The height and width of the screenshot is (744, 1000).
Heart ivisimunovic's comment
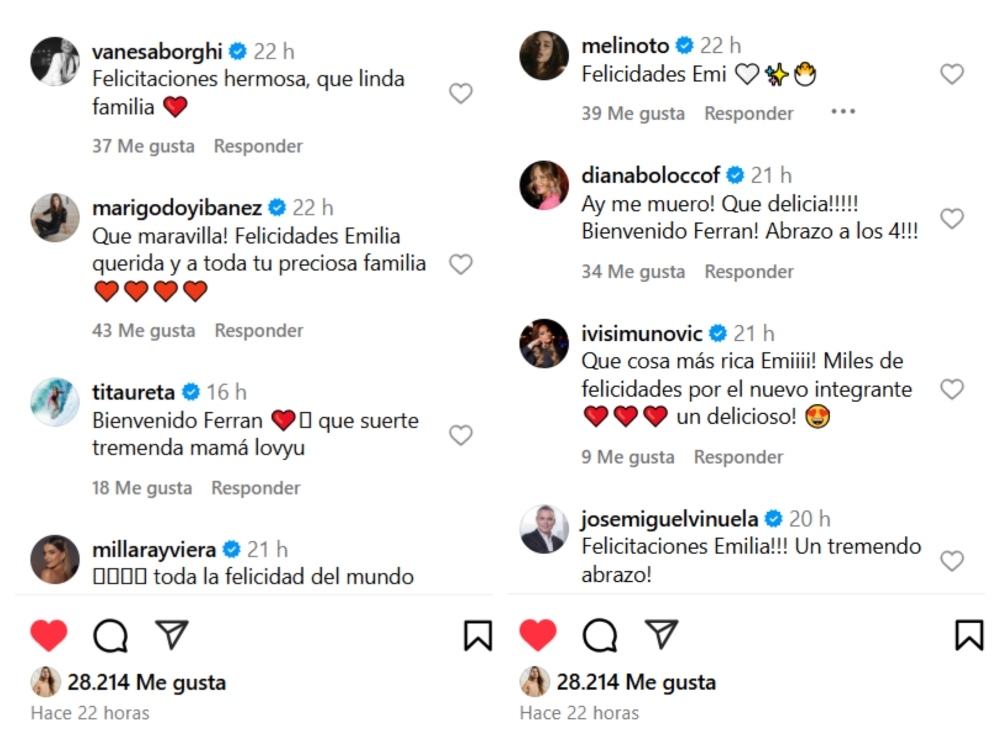(x=952, y=389)
